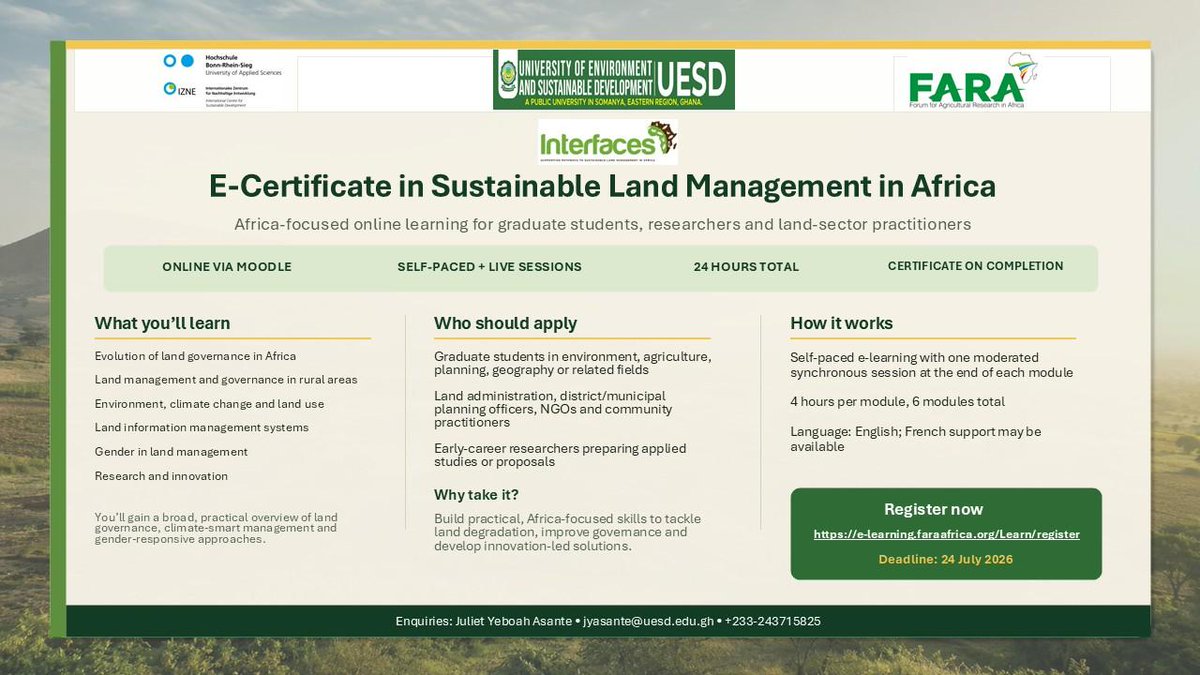Click the Register now heading
Image resolution: width=1200 pixels, height=675 pixels.
[x=933, y=509]
